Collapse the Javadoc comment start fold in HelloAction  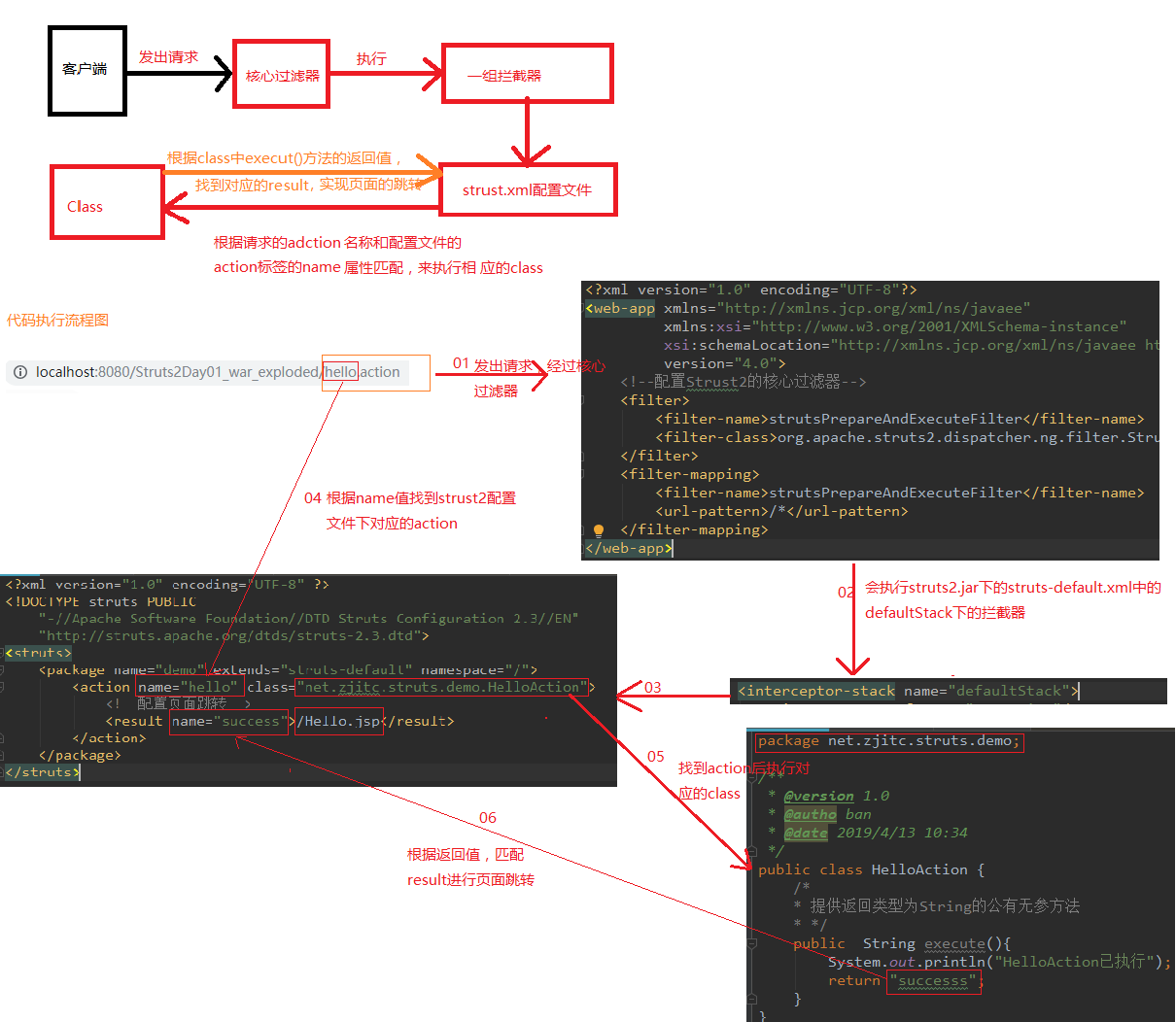click(x=752, y=776)
